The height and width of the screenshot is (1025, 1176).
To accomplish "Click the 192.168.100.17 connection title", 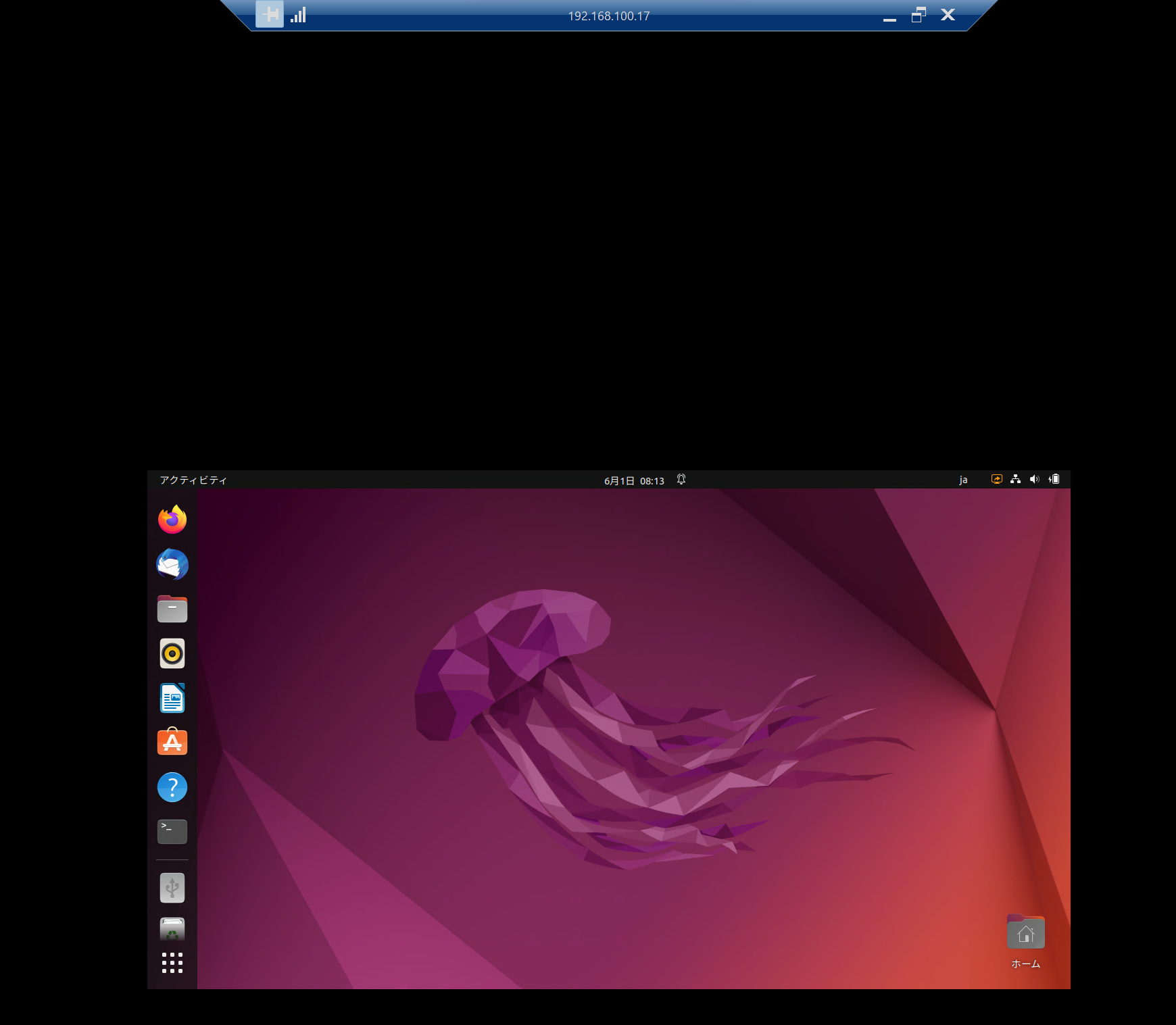I will [x=609, y=16].
